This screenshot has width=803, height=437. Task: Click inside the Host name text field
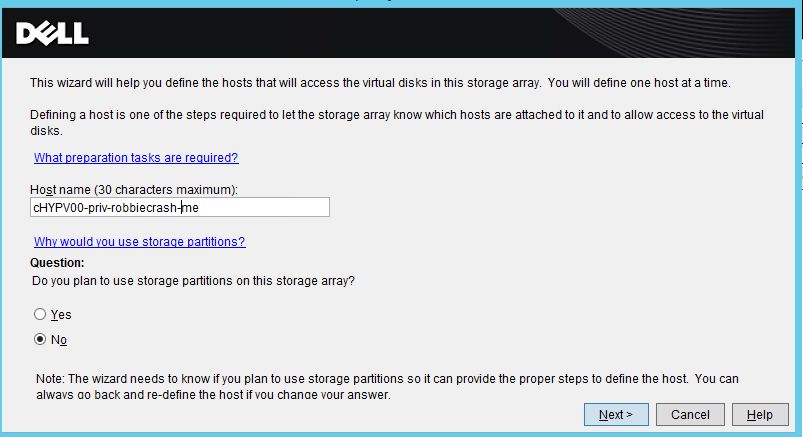180,207
